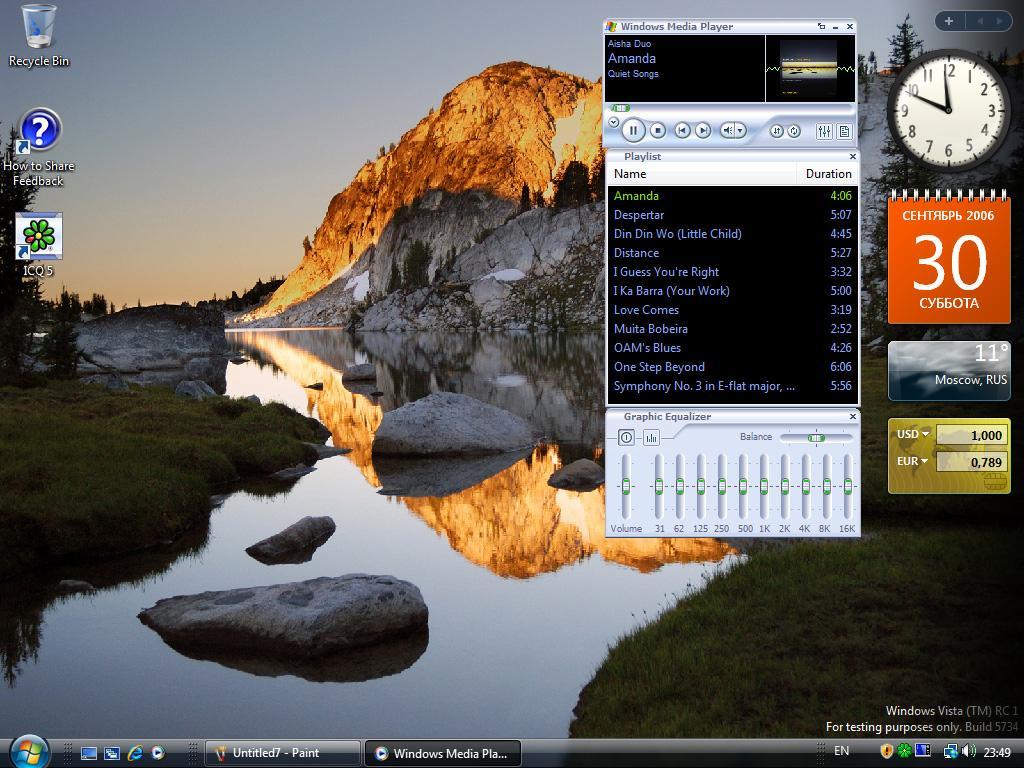Open the Recycle Bin desktop icon
The image size is (1024, 768).
click(x=39, y=37)
